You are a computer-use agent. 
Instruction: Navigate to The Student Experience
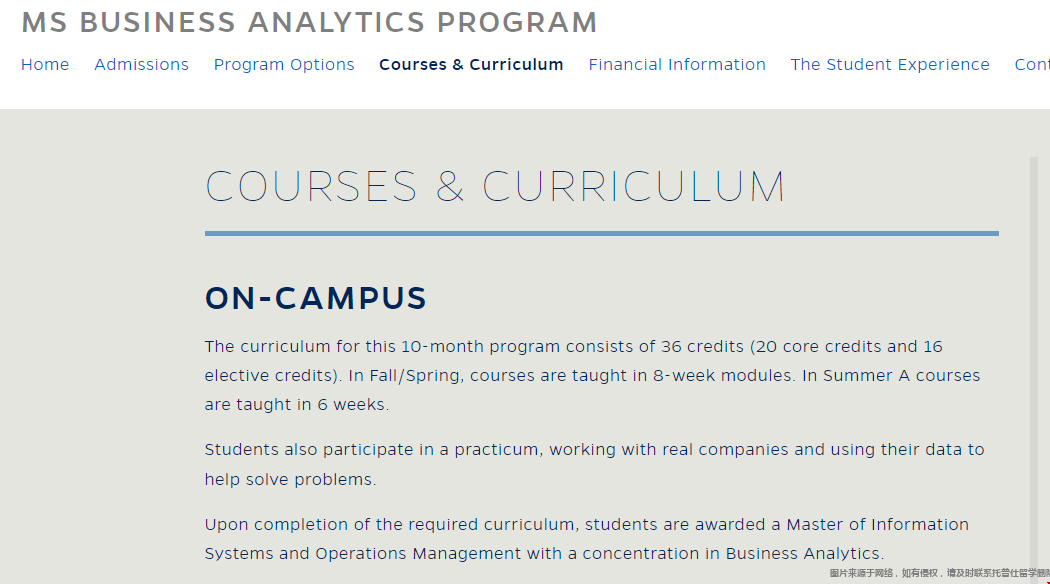click(890, 65)
